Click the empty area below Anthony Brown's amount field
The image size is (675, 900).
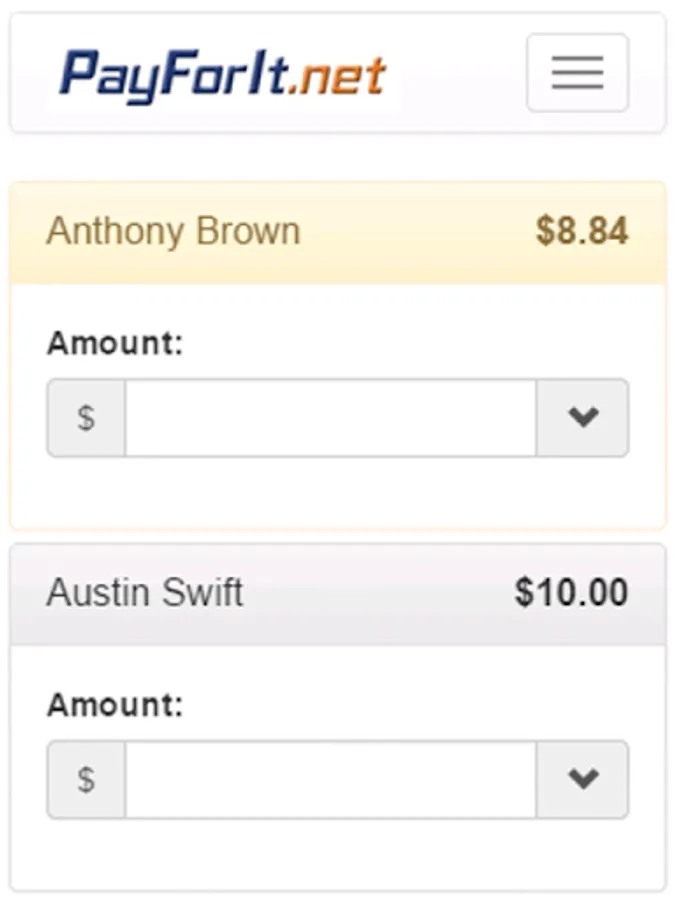337,492
